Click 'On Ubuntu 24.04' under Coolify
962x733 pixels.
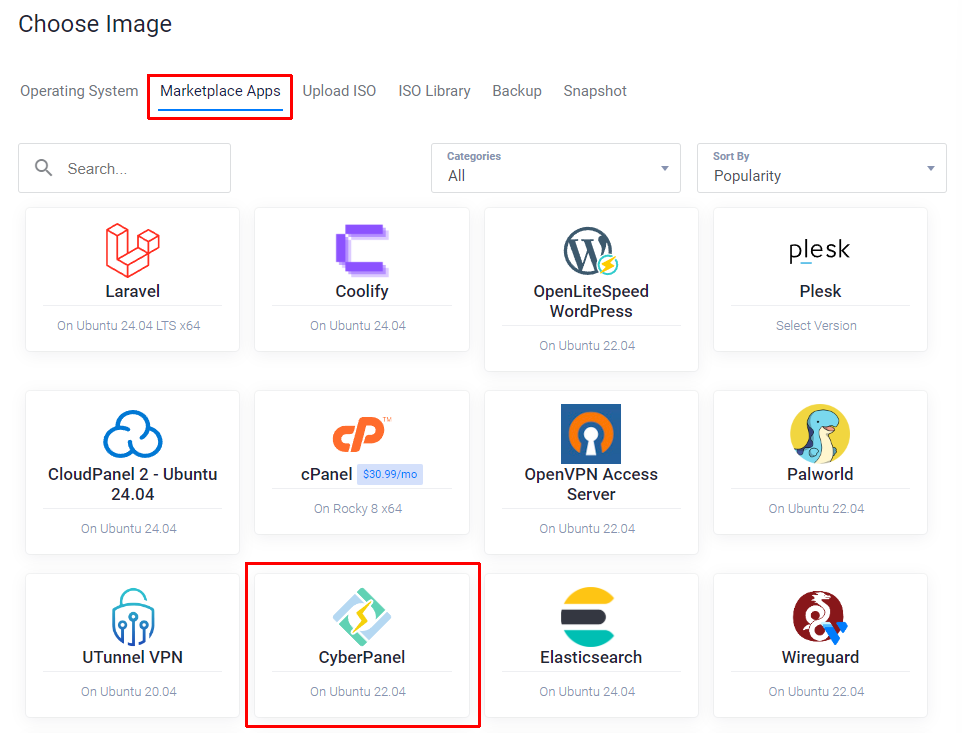(358, 325)
